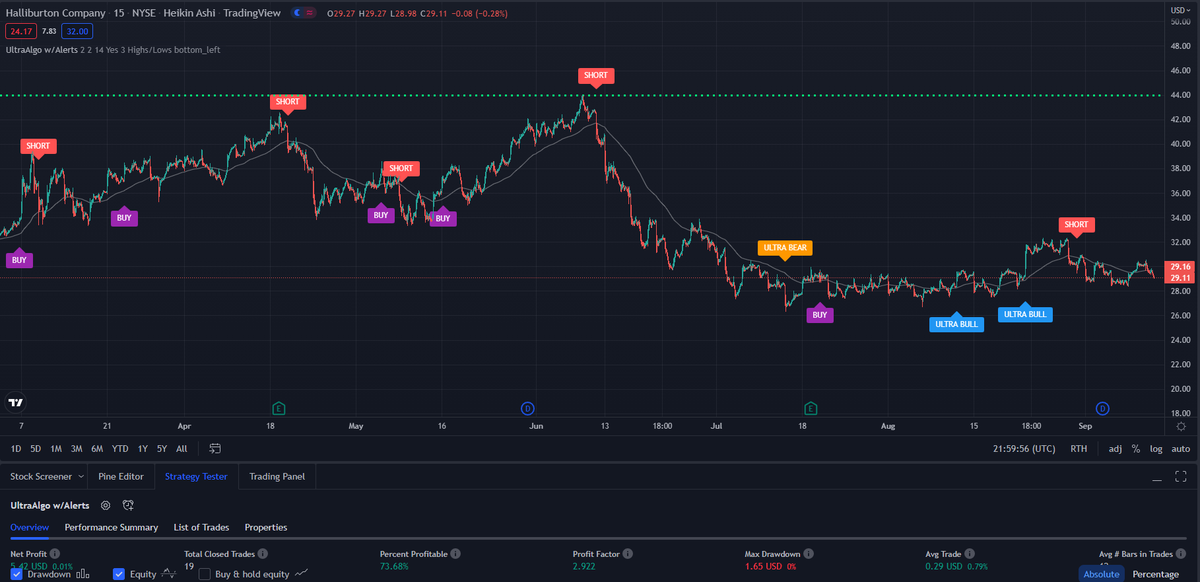Screen dimensions: 1200x582
Task: Switch to the Strategy Tester tab
Action: tap(196, 477)
